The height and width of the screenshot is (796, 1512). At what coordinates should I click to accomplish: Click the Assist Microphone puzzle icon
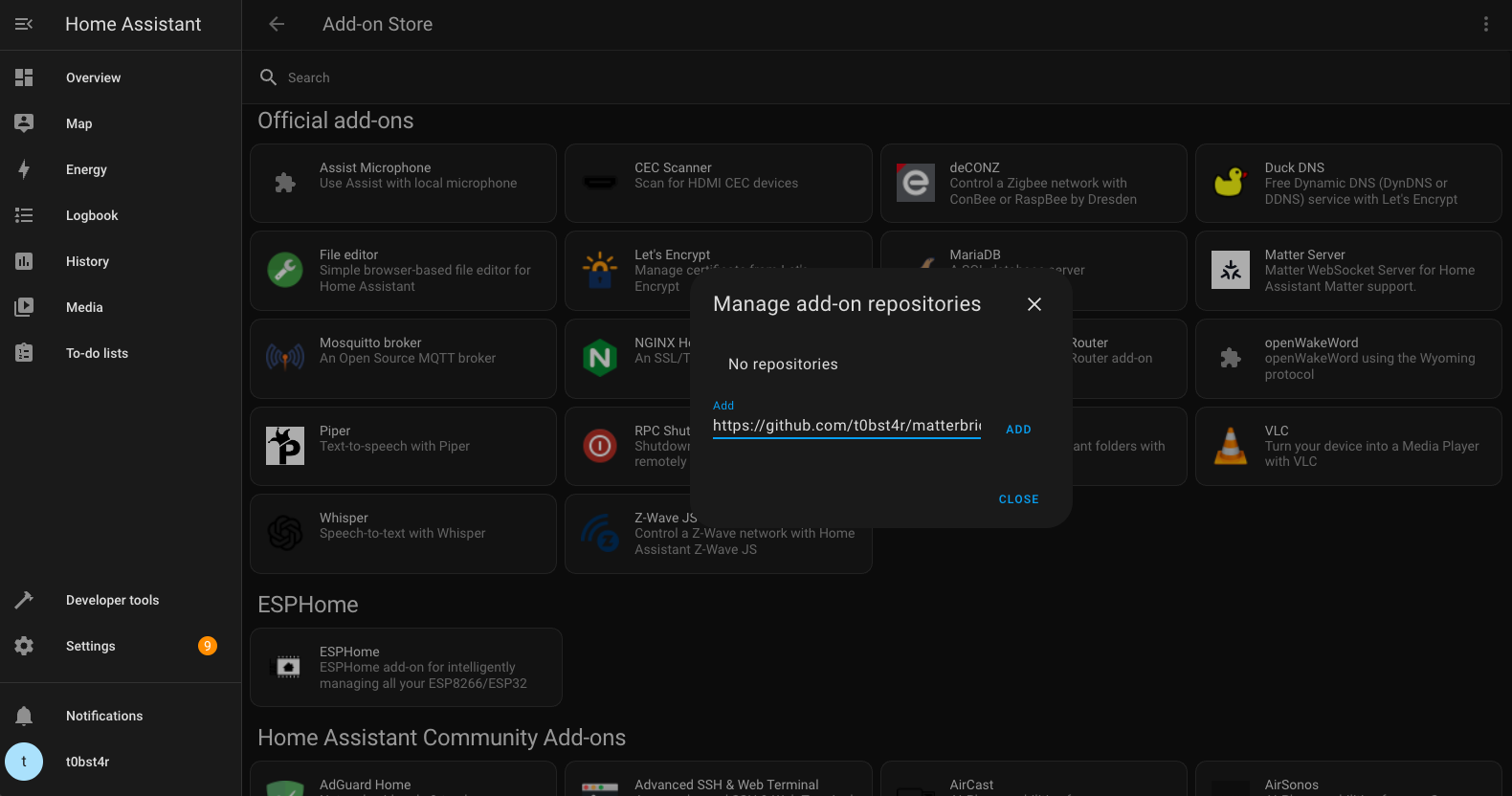(x=285, y=183)
